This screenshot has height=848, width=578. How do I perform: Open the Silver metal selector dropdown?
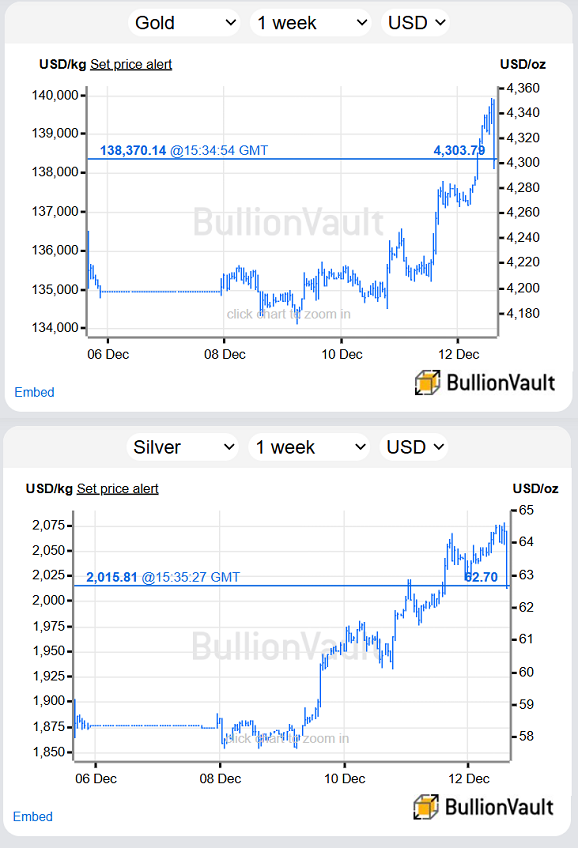[x=184, y=446]
